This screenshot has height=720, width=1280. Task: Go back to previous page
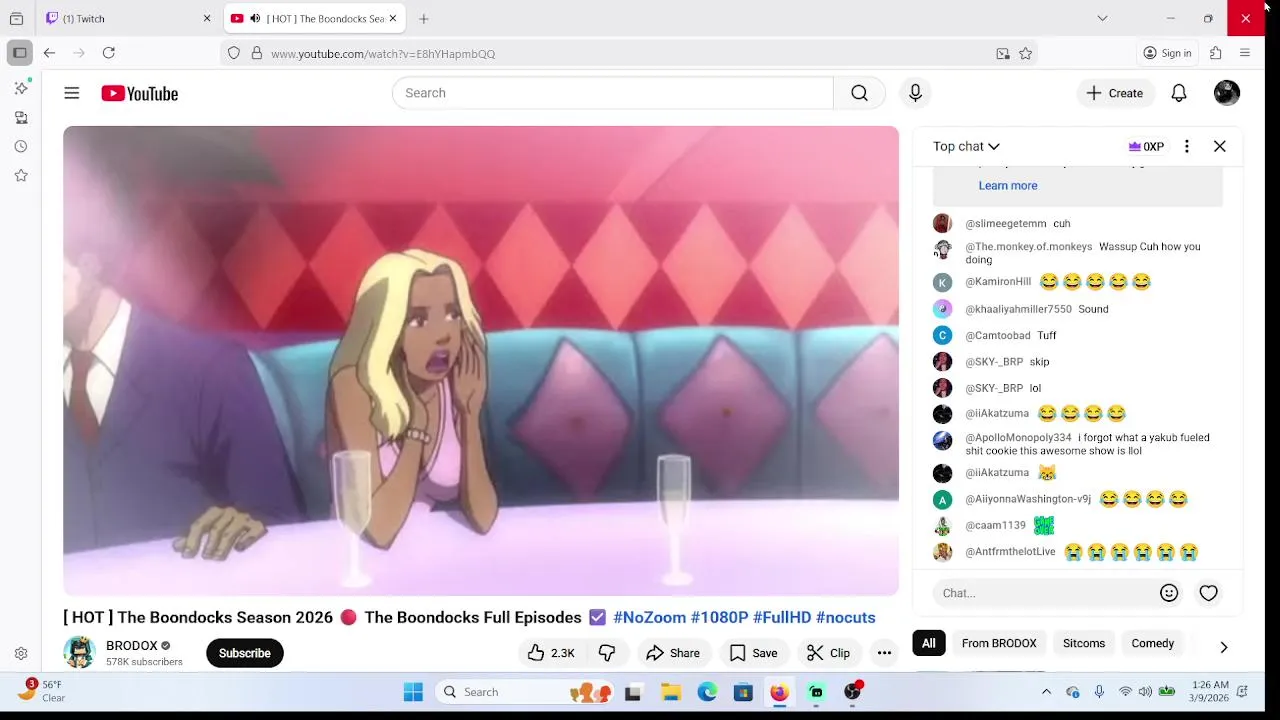point(49,53)
